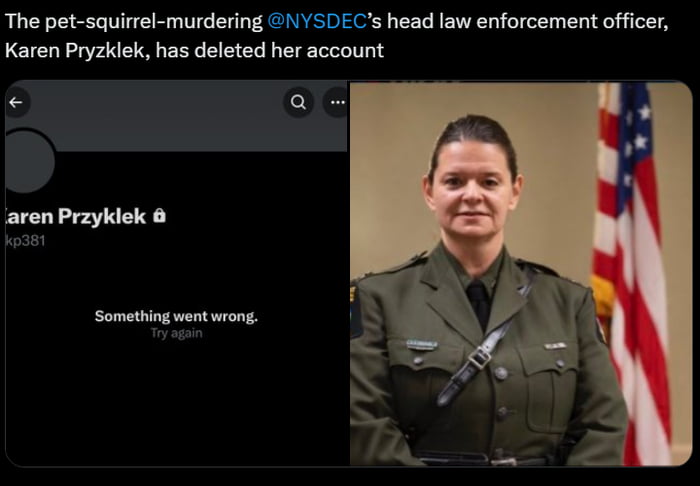Open the left profile screenshot image
The height and width of the screenshot is (486, 700).
[176, 274]
